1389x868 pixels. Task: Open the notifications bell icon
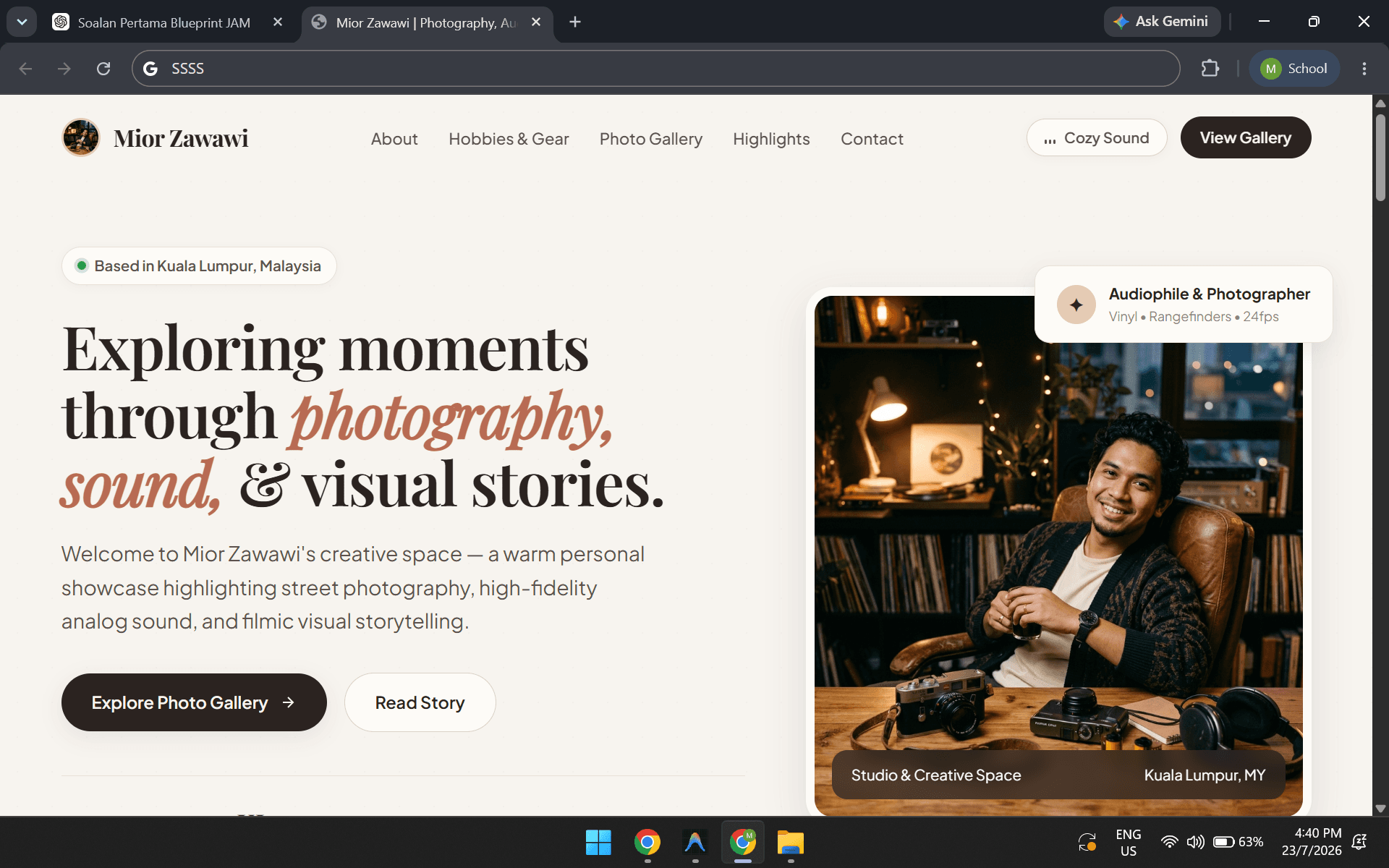tap(1359, 842)
